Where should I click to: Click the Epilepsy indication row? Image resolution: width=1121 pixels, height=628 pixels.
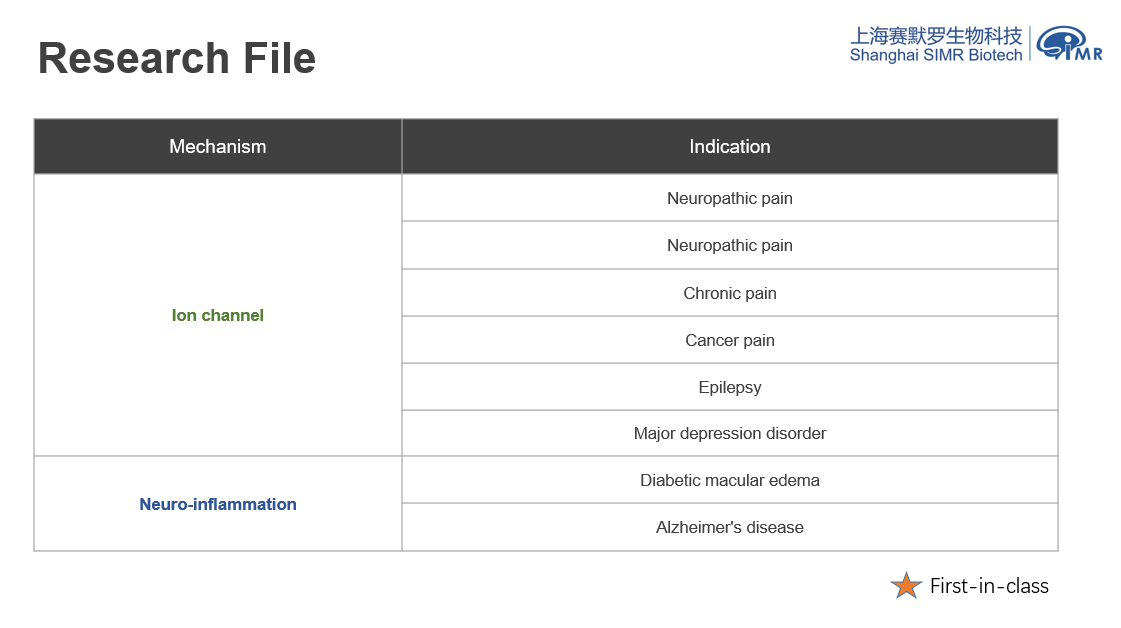point(730,387)
